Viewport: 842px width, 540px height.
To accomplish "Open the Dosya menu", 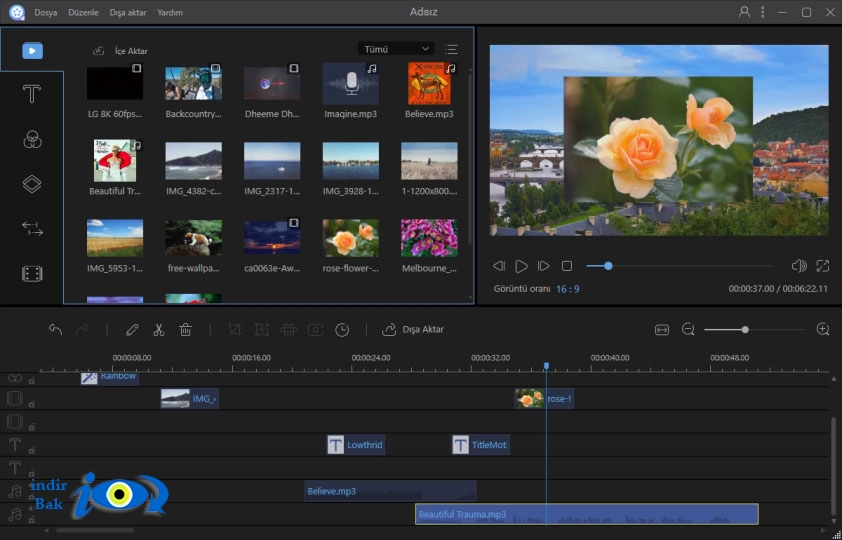I will (x=46, y=12).
